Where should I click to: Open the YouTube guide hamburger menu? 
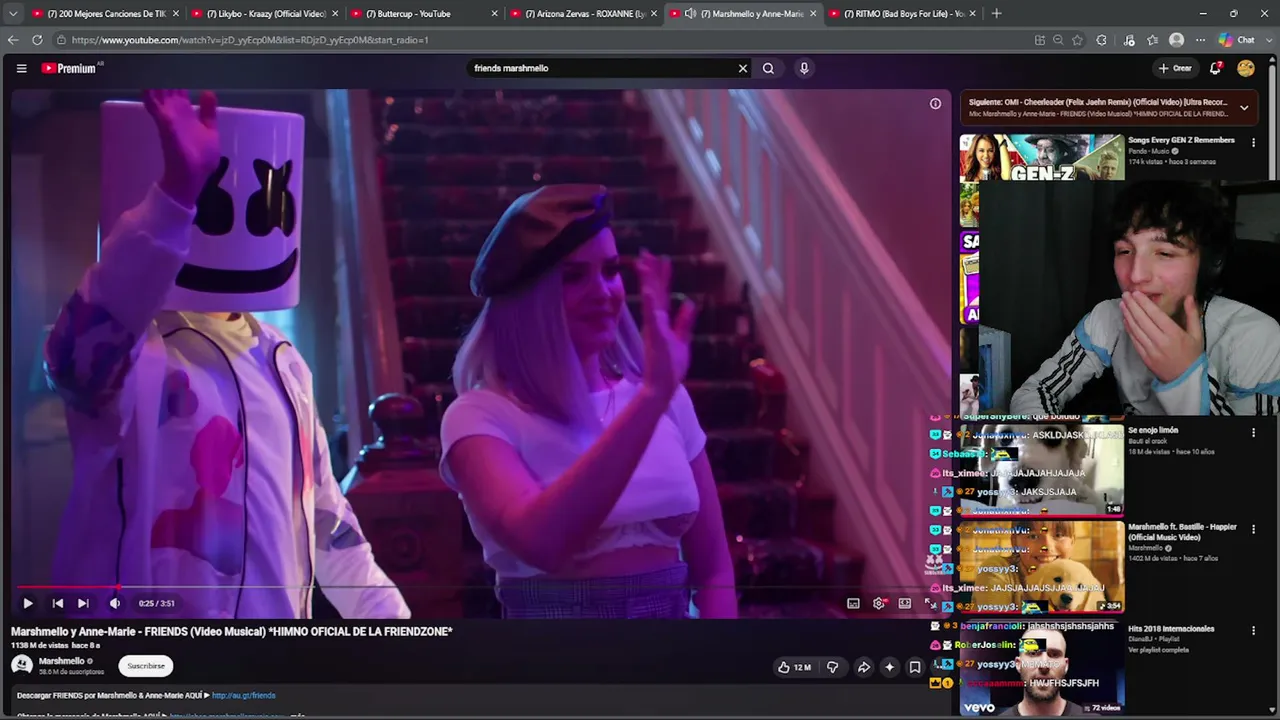coord(21,68)
